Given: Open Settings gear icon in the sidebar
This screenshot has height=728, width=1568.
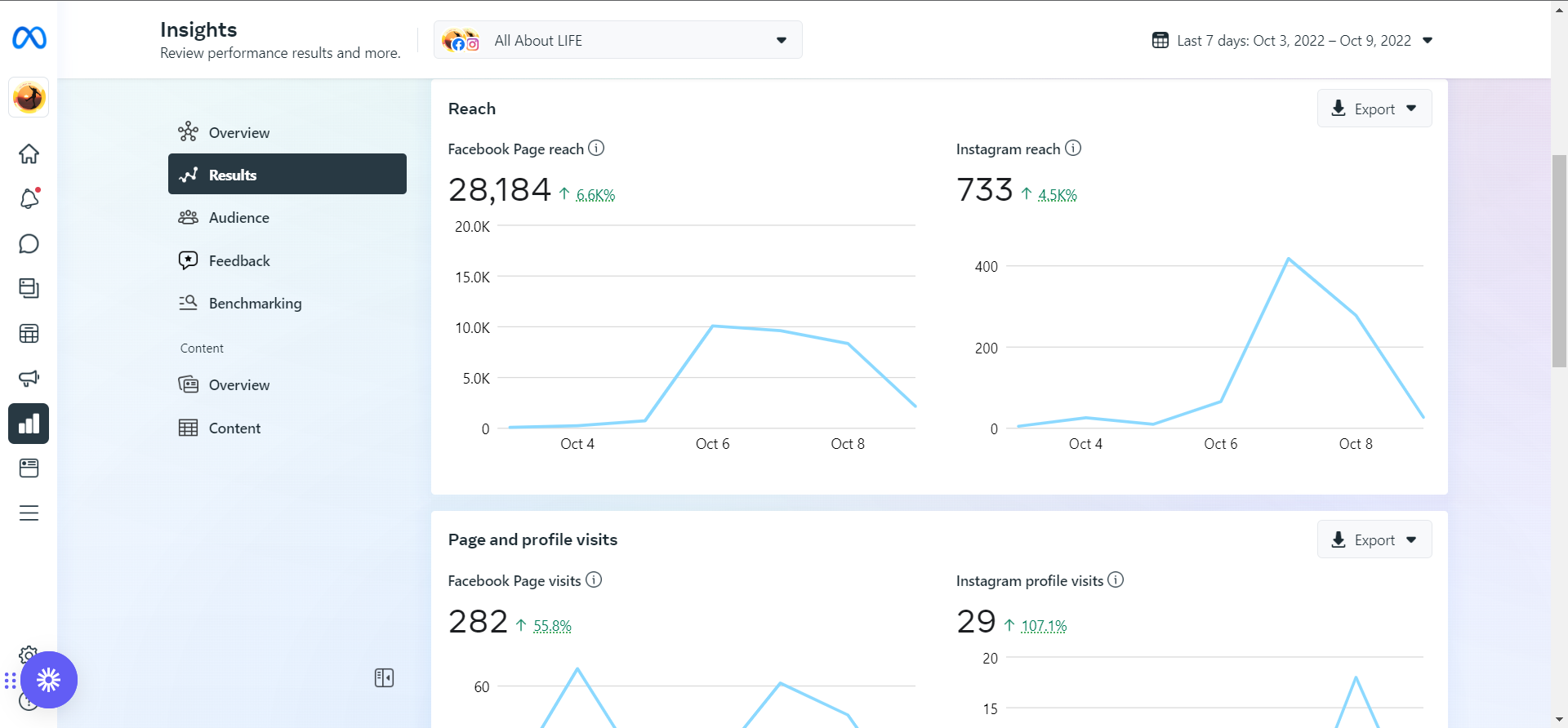Looking at the screenshot, I should [x=28, y=654].
